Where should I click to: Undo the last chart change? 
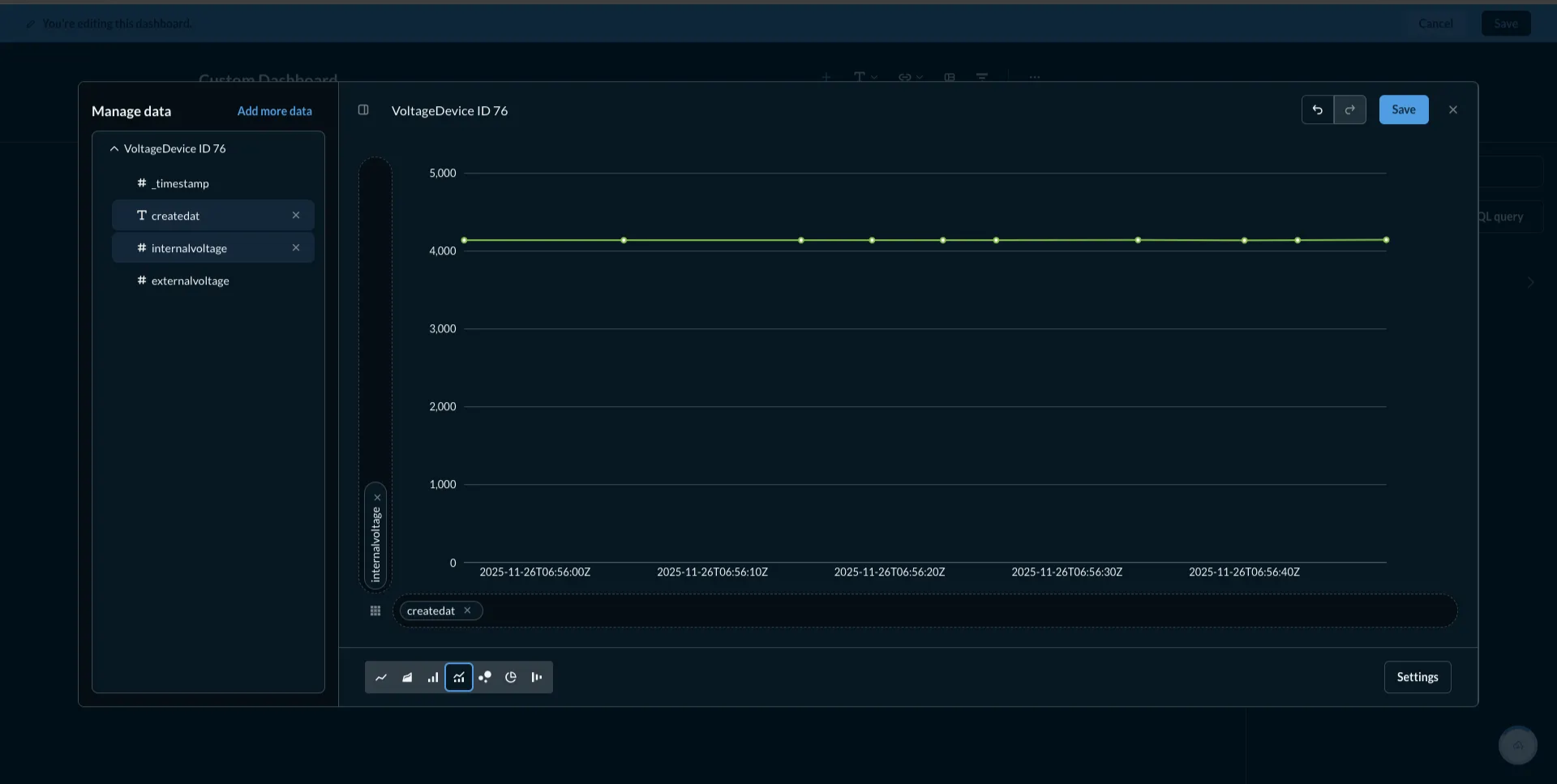click(x=1317, y=109)
